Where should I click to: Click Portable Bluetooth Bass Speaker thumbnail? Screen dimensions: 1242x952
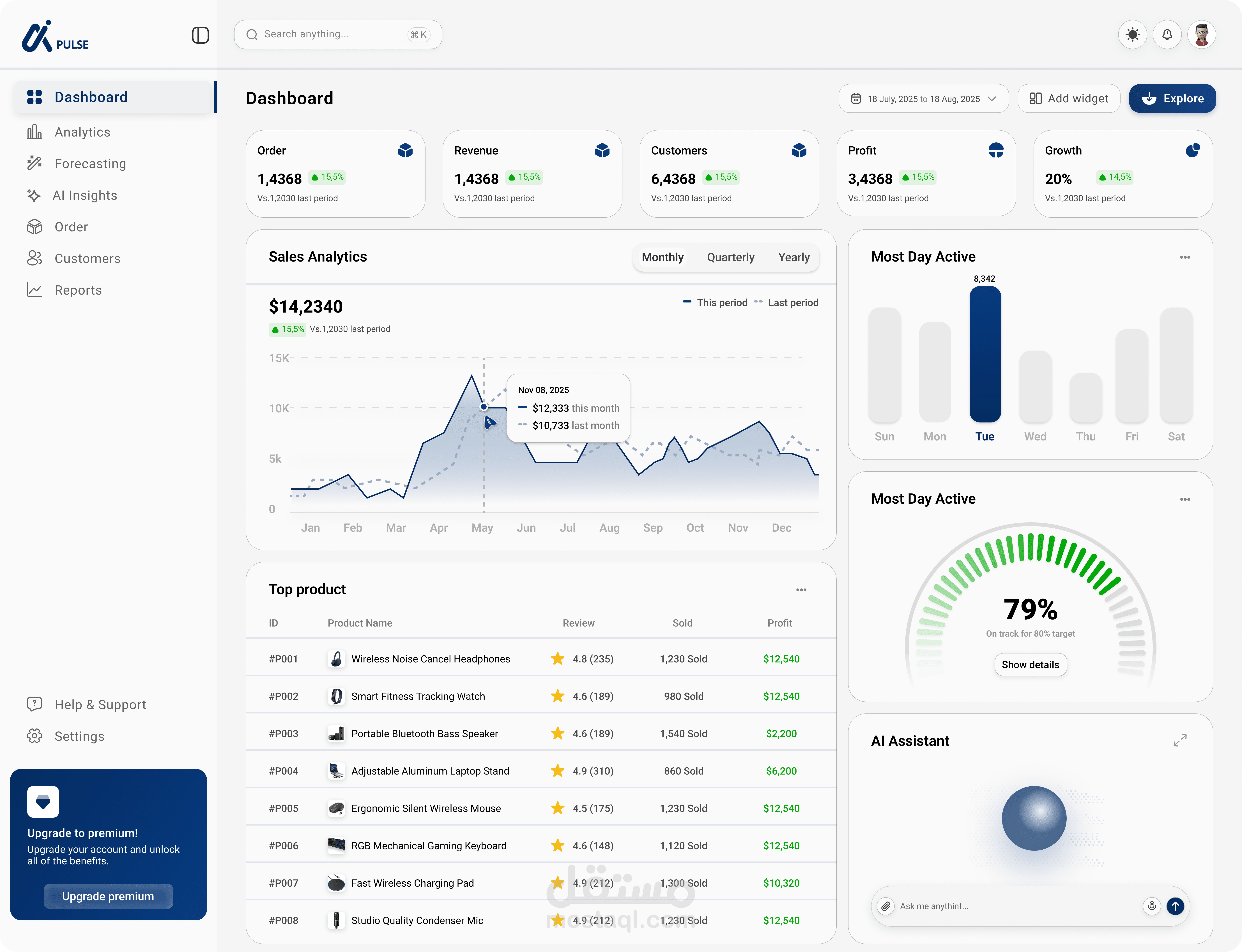pos(336,734)
